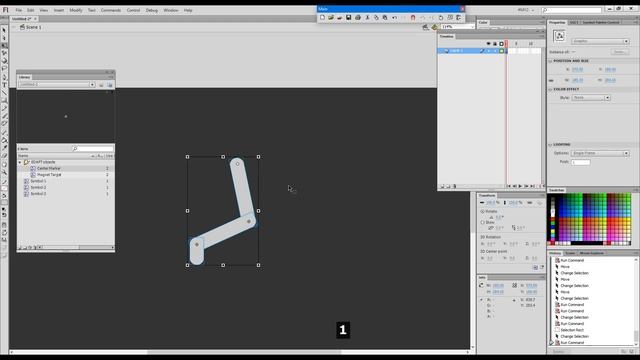
Task: Switch to the Swatches tab
Action: click(556, 190)
